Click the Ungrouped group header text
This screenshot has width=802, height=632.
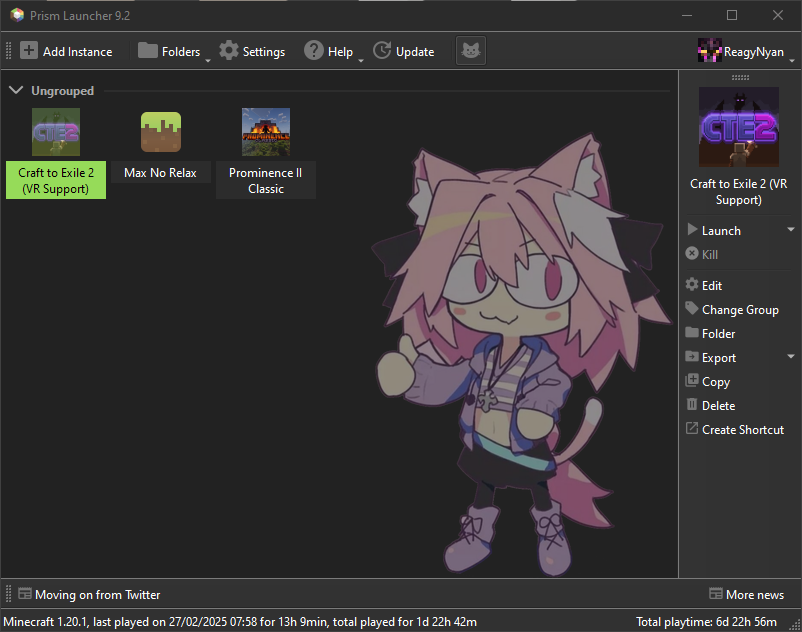pos(62,91)
